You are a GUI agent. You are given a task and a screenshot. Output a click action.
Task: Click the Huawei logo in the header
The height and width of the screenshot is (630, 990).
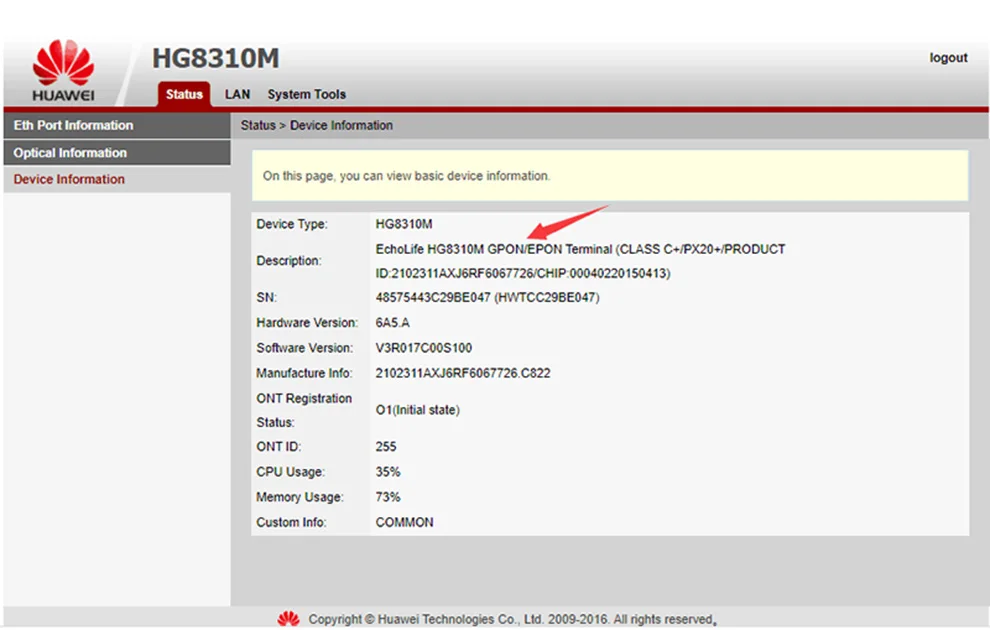pyautogui.click(x=63, y=70)
